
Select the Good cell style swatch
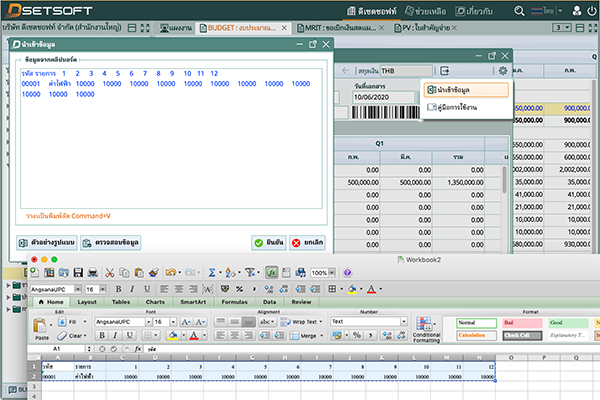tap(568, 323)
